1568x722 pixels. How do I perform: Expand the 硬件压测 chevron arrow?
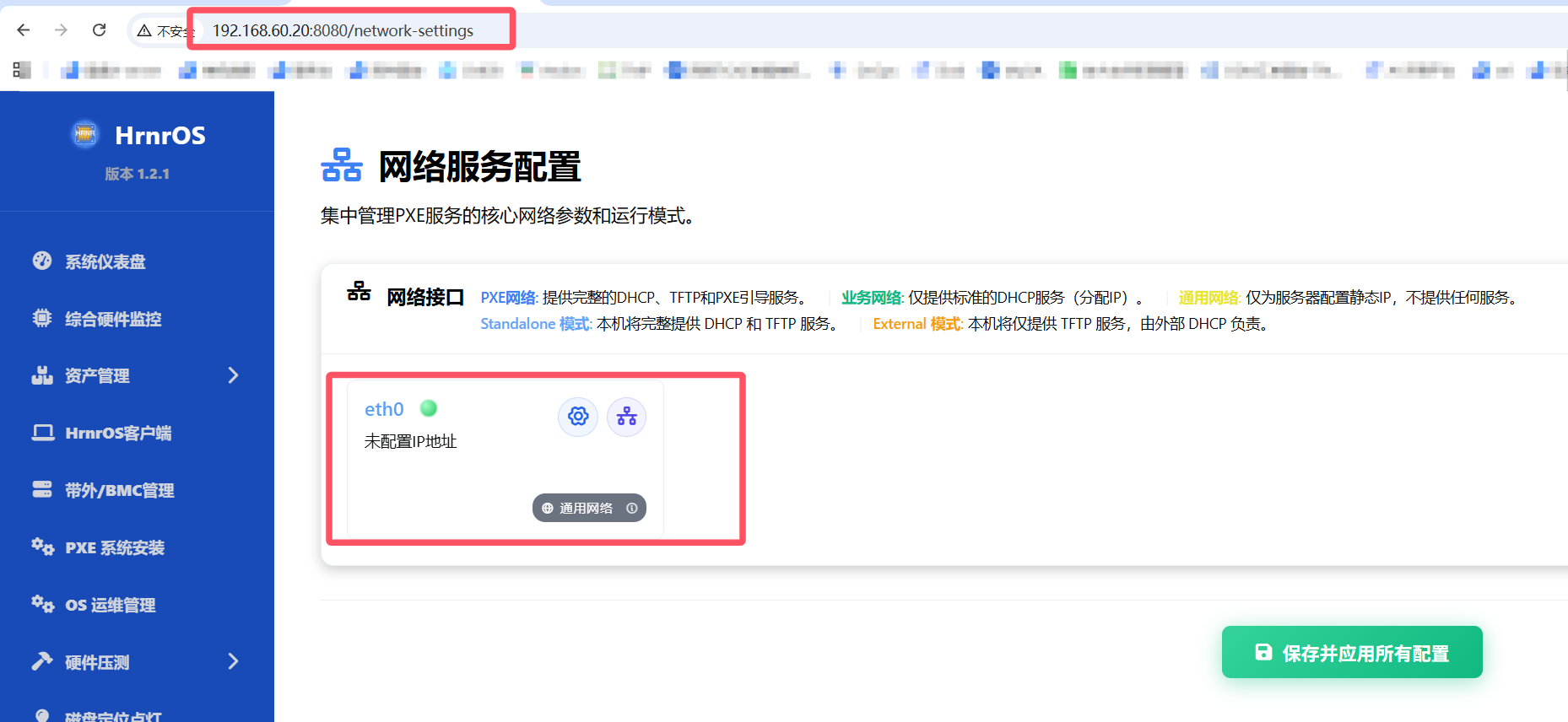[234, 661]
